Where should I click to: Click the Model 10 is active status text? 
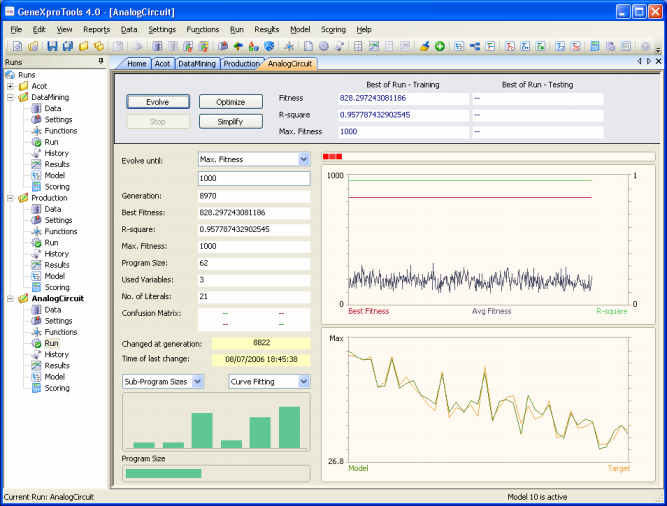pyautogui.click(x=537, y=497)
